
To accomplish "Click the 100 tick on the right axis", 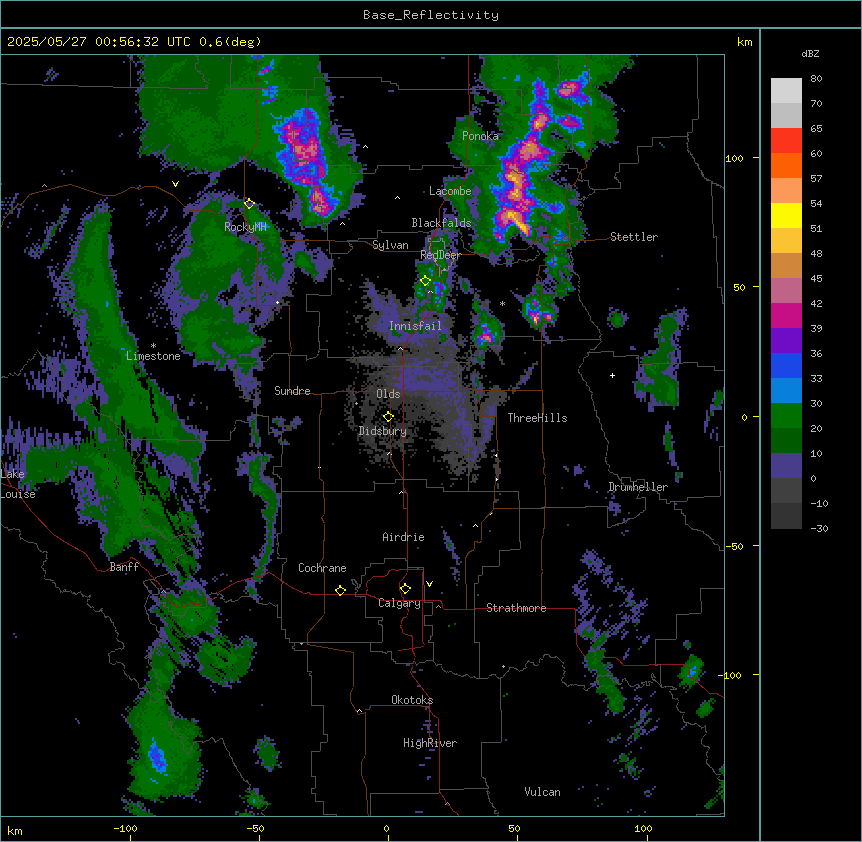I will click(x=734, y=158).
